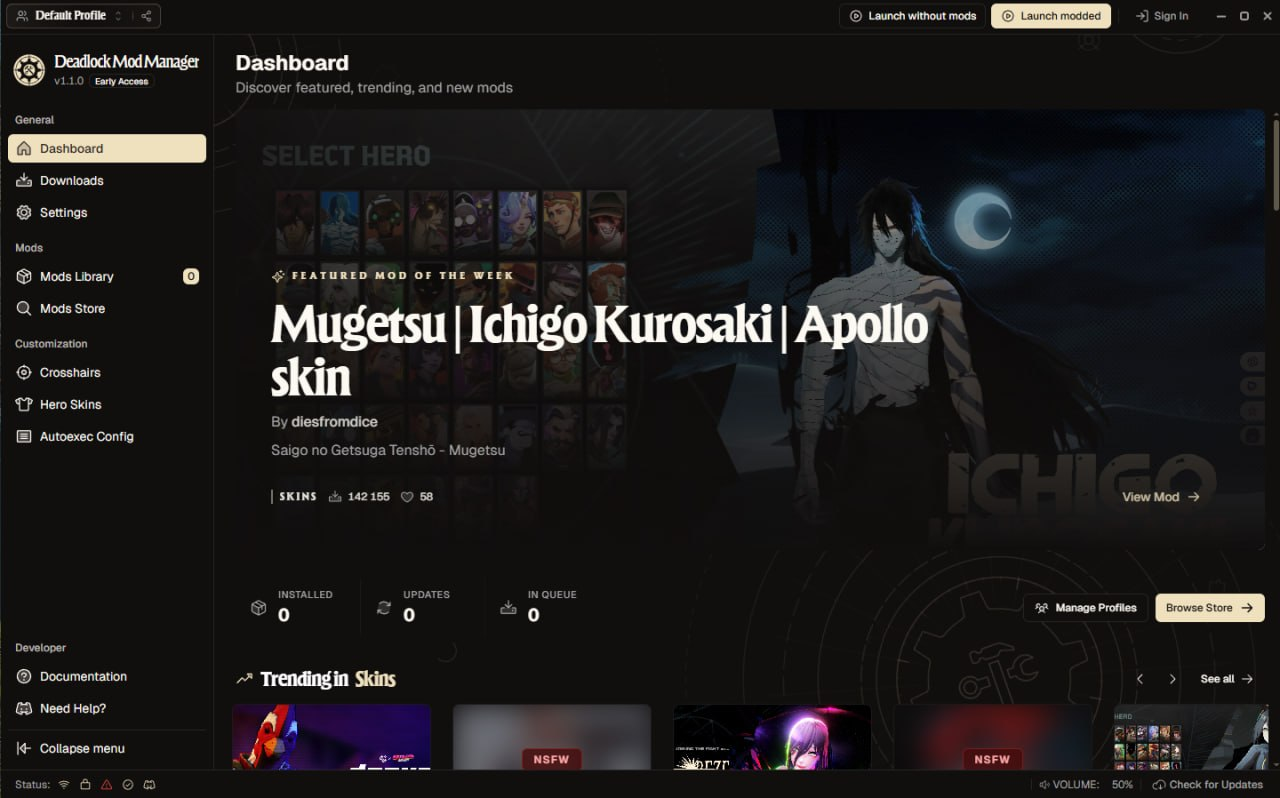1280x798 pixels.
Task: Click the lock status icon
Action: tap(85, 785)
